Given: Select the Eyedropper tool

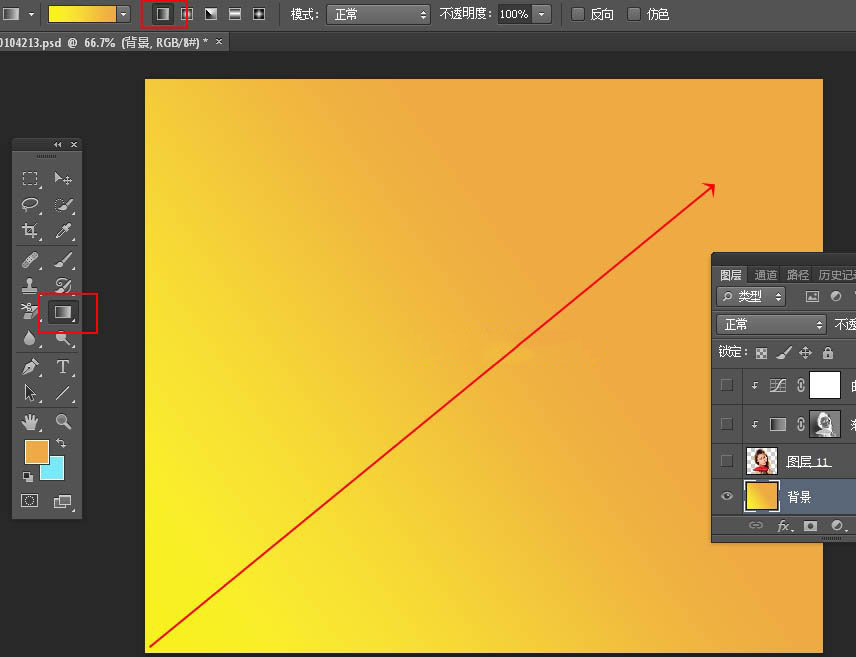Looking at the screenshot, I should 63,232.
